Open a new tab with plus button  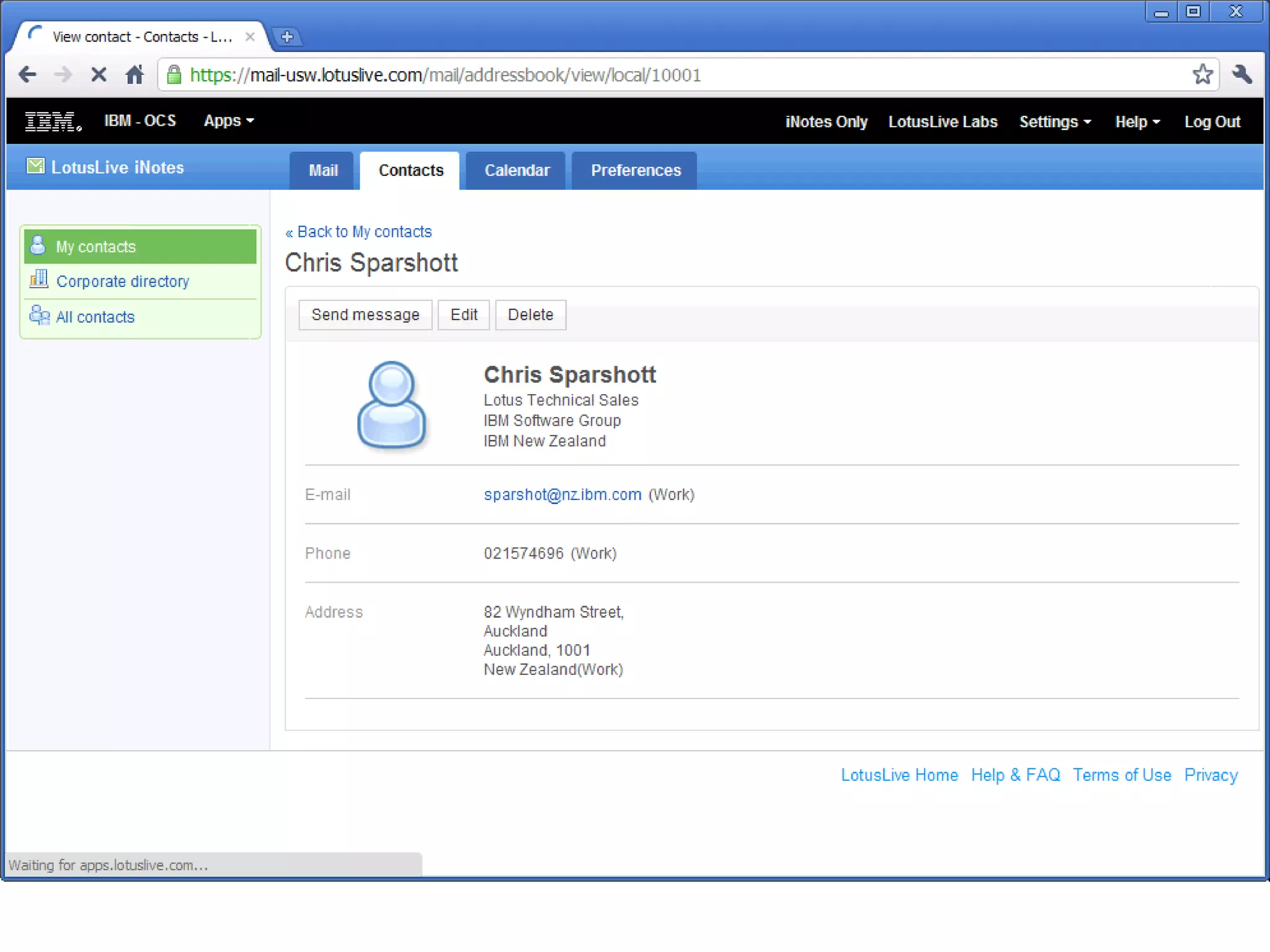287,37
